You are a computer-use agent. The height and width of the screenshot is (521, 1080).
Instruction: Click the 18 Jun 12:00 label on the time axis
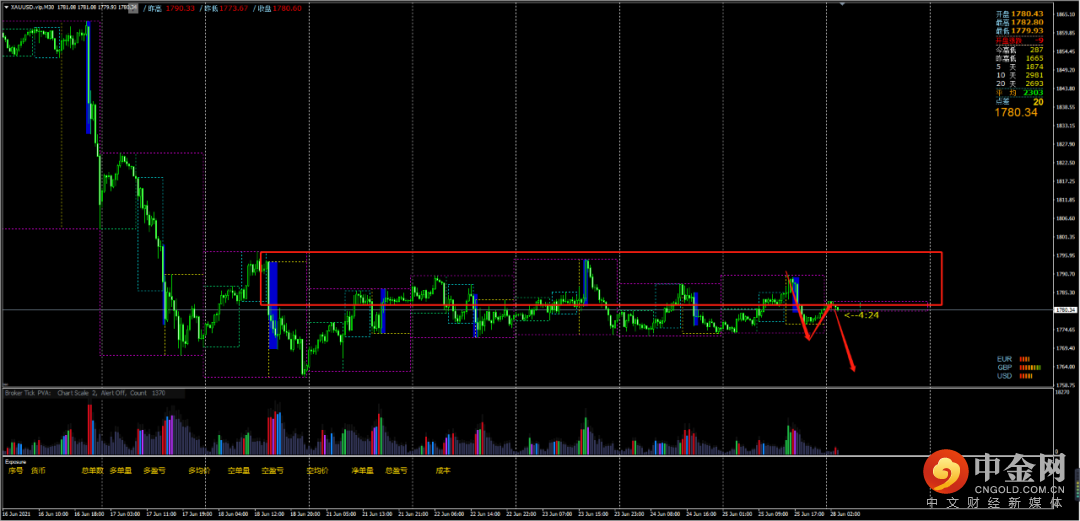tap(269, 513)
